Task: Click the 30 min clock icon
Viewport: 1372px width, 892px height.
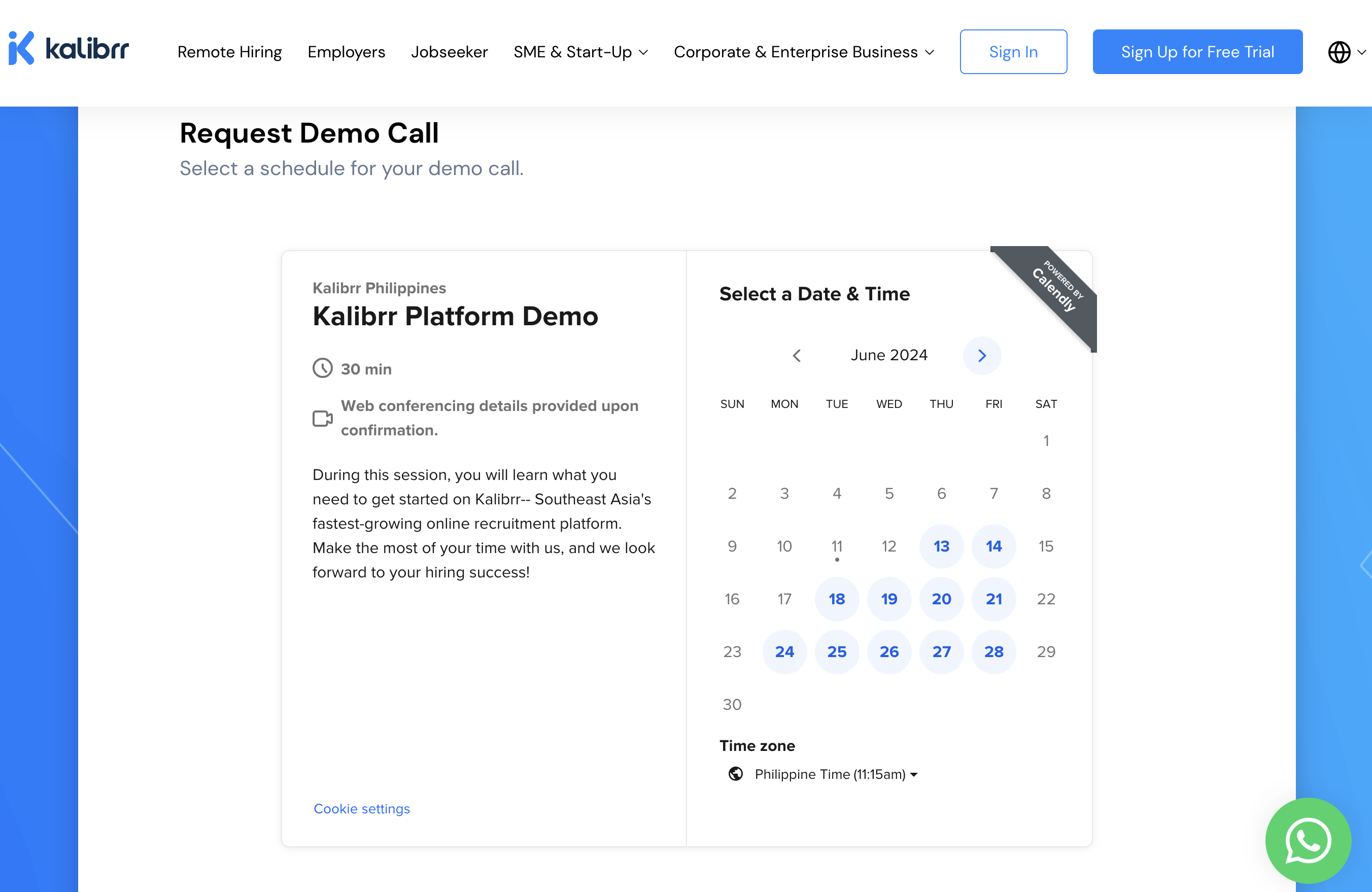Action: (x=322, y=368)
